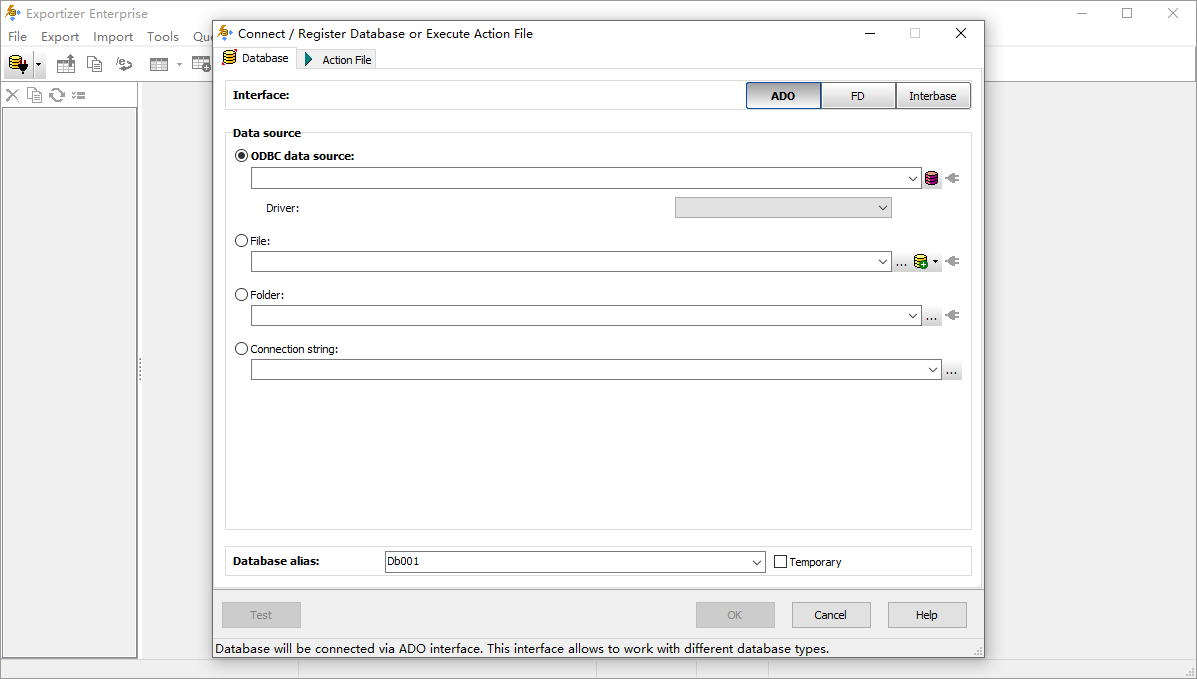1197x679 pixels.
Task: Select the ODBC data source radio button
Action: click(241, 156)
